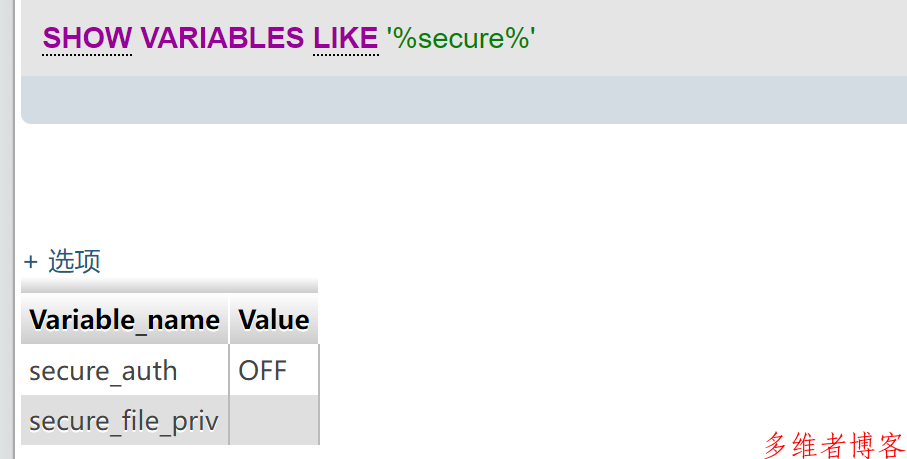Click the blank white area above 选项
Viewport: 907px width, 459px height.
pyautogui.click(x=463, y=185)
